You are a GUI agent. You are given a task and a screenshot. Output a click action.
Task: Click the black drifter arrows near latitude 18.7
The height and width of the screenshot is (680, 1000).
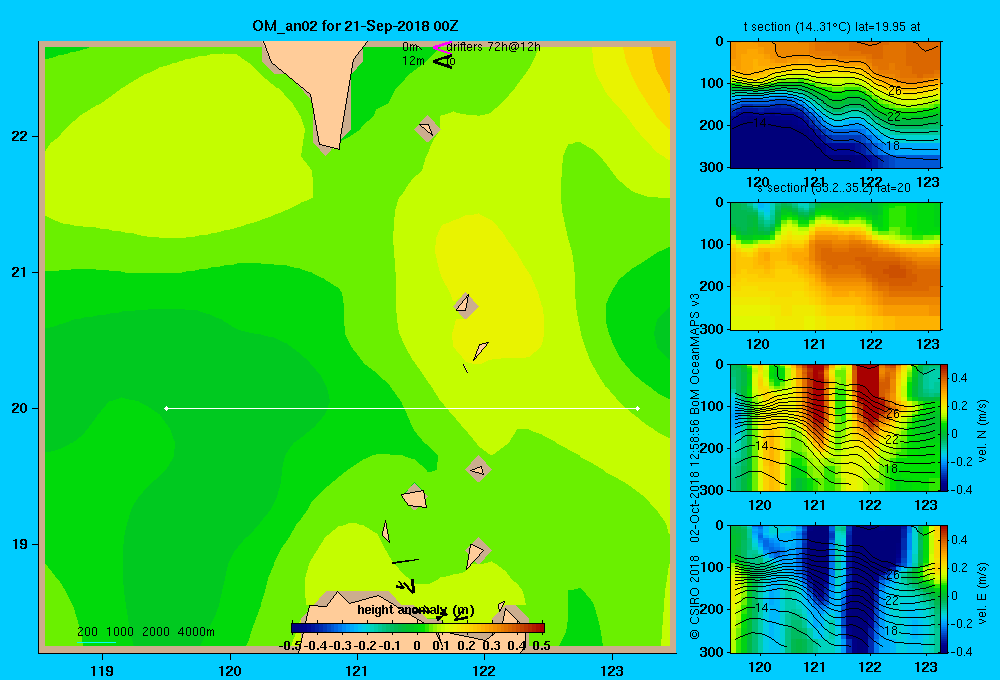click(406, 586)
